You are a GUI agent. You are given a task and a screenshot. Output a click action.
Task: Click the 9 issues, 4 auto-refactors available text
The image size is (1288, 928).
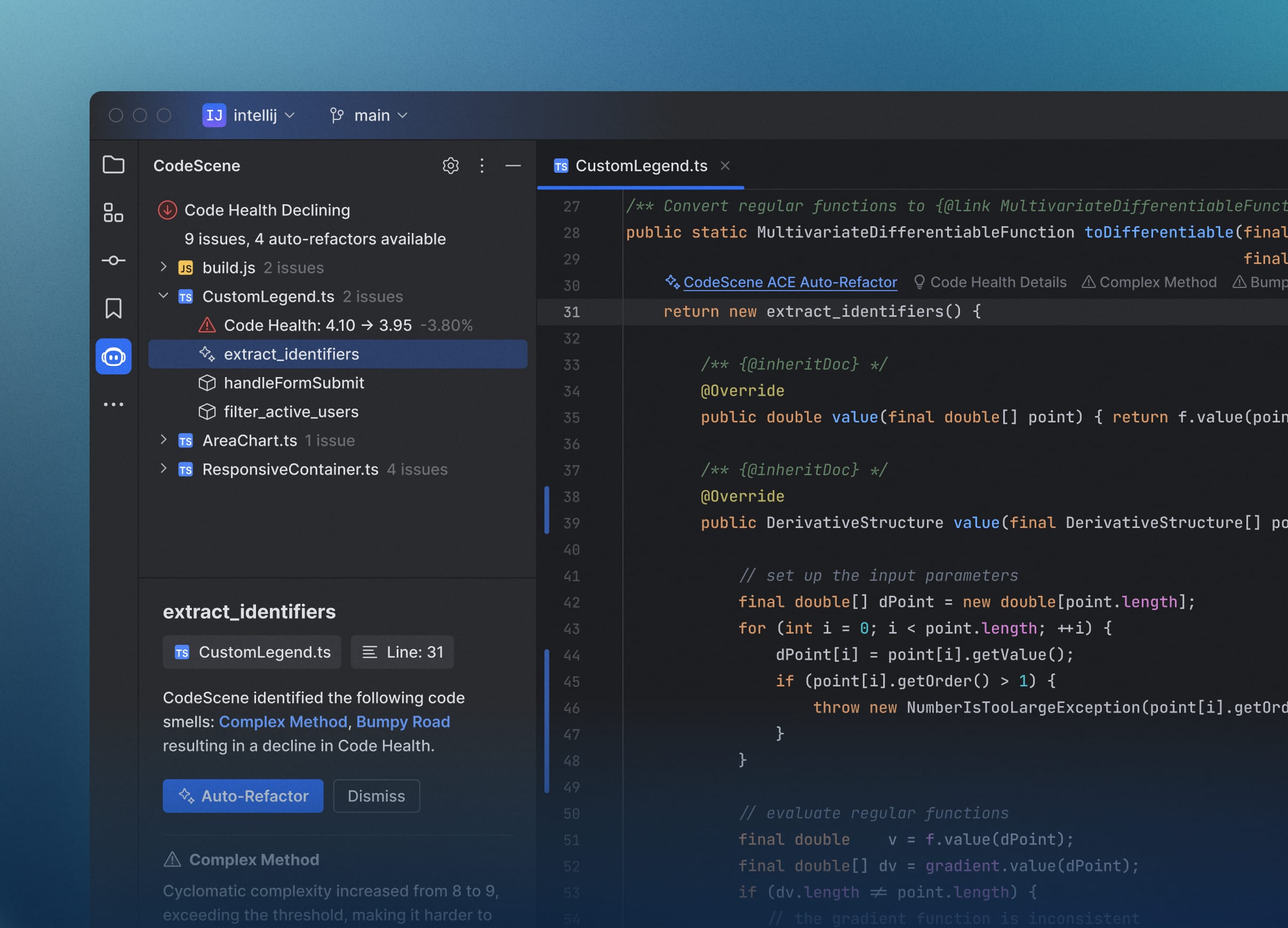point(315,239)
